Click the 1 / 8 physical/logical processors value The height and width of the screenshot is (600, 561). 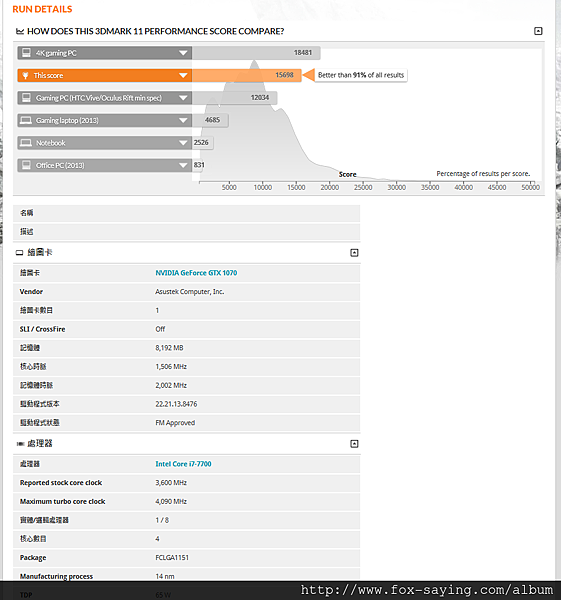click(162, 520)
